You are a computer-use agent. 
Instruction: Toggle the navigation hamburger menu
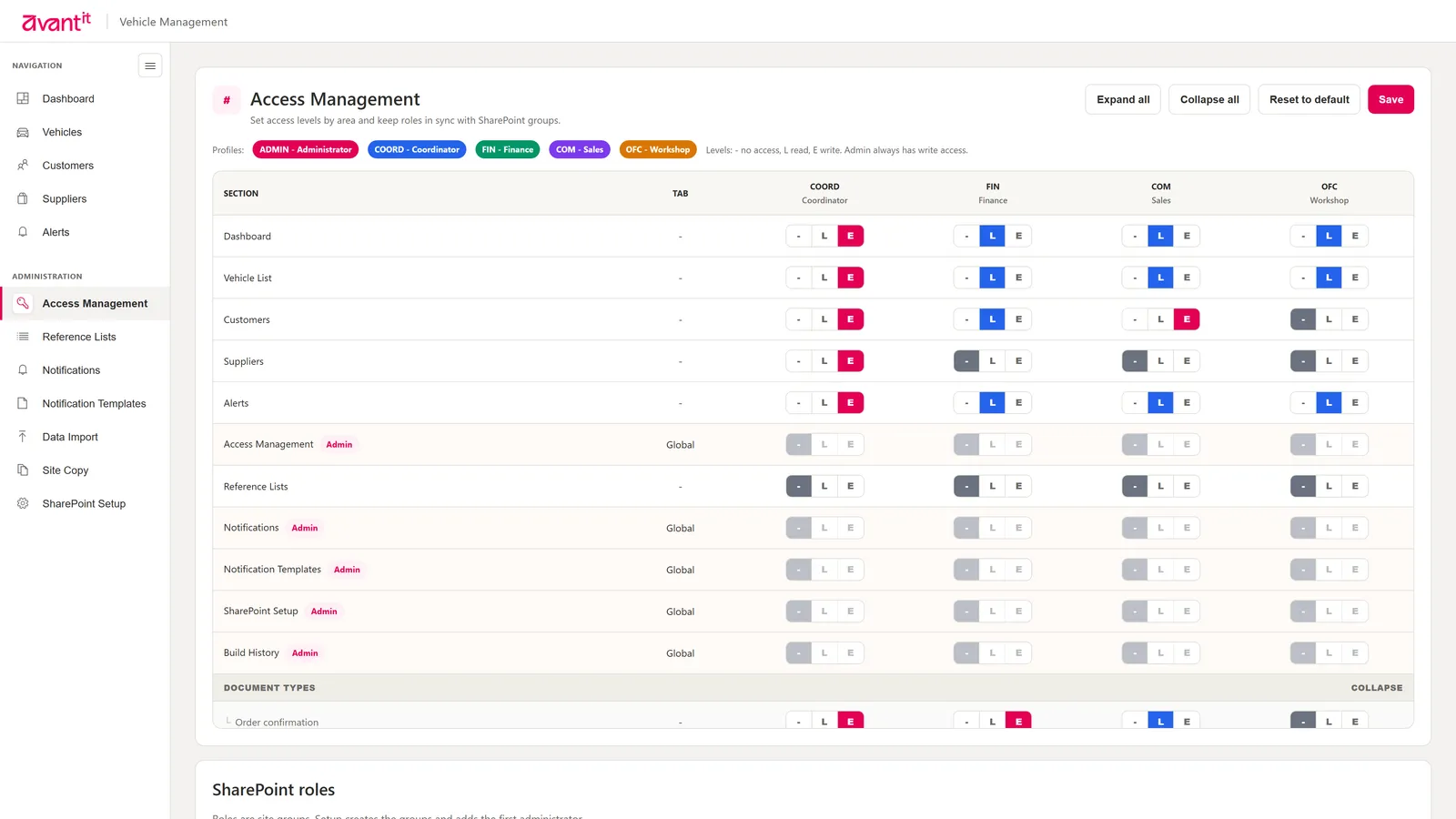coord(150,66)
